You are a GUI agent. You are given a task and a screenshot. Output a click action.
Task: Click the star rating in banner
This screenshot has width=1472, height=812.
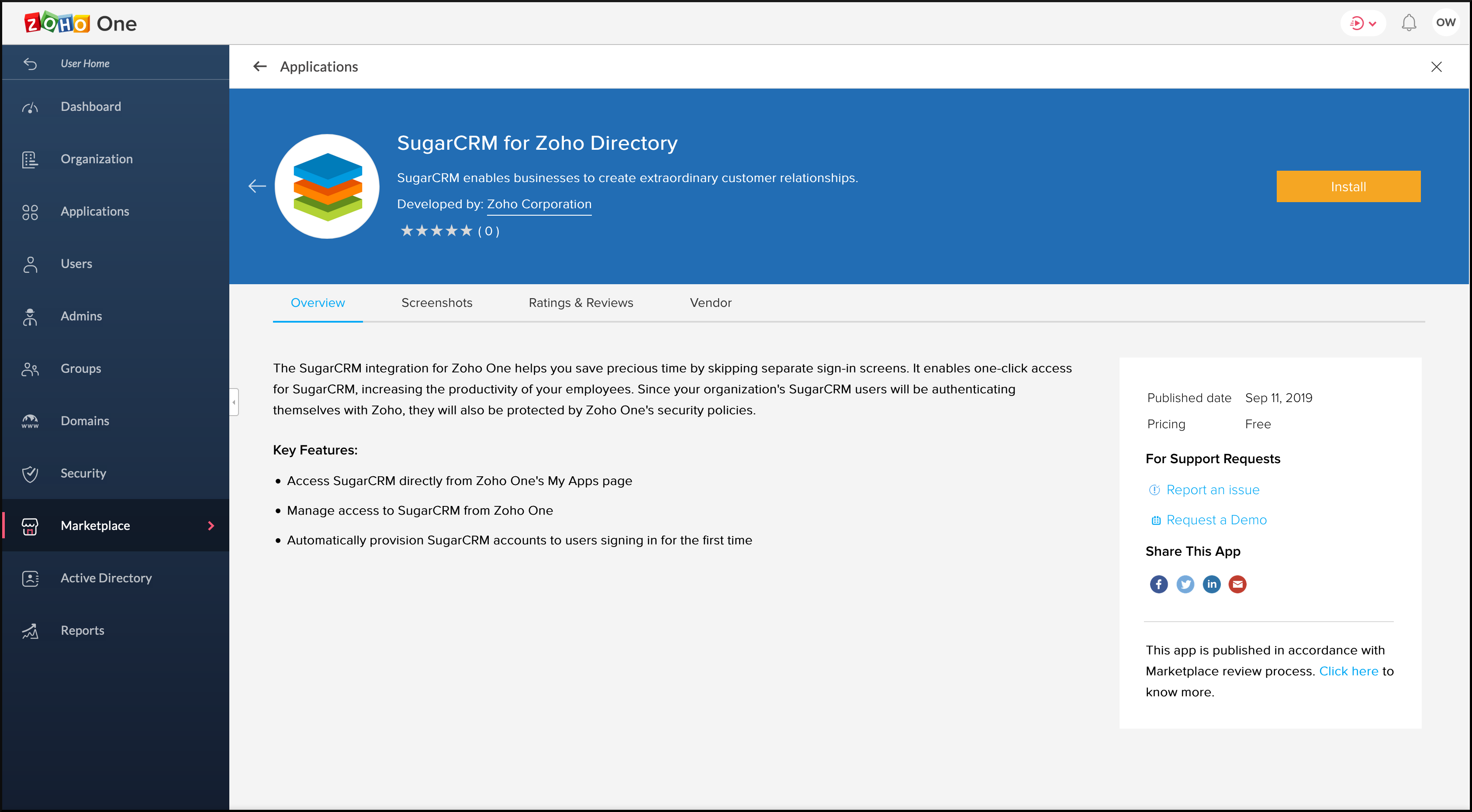pyautogui.click(x=436, y=231)
